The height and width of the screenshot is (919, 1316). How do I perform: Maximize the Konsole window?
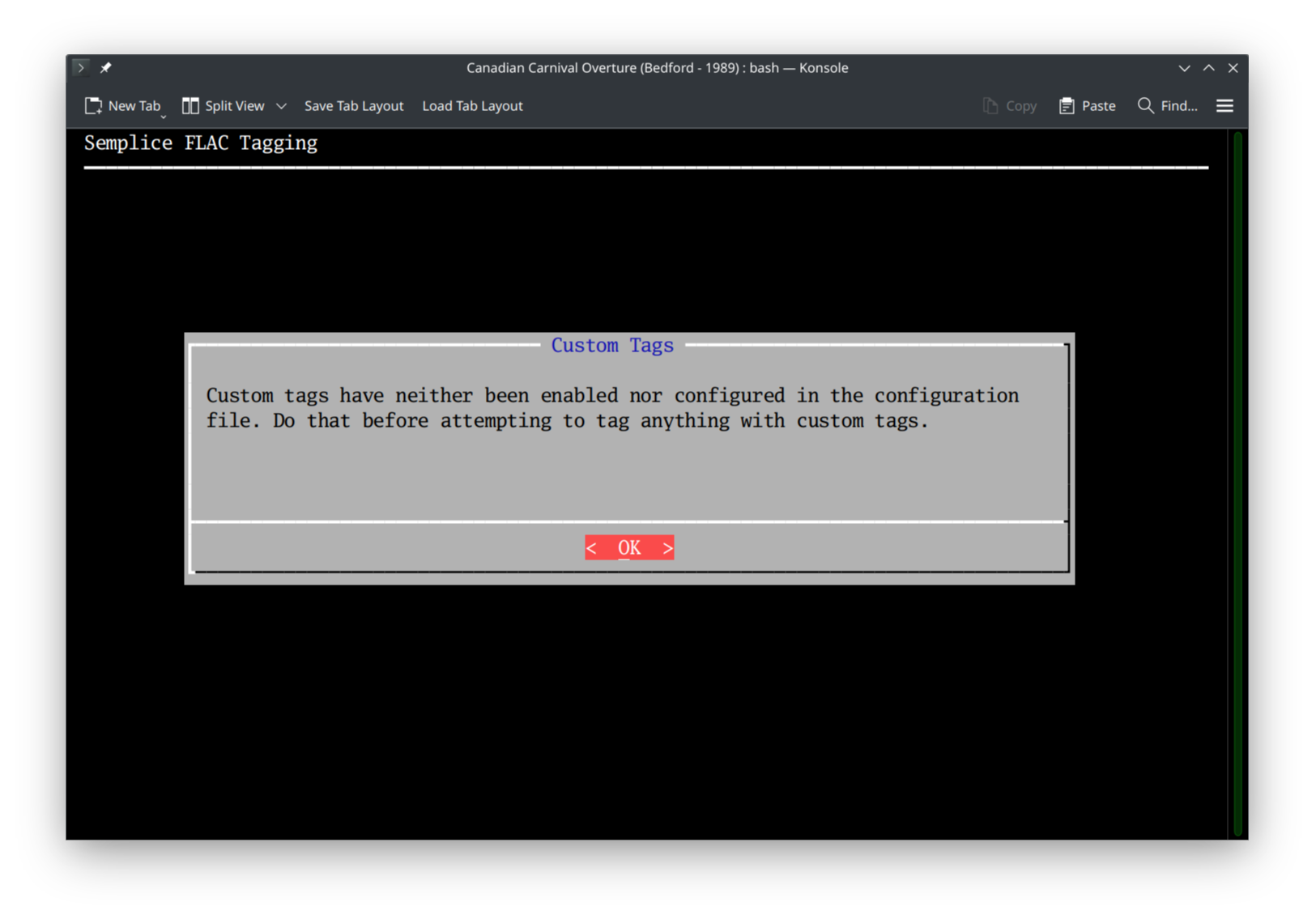tap(1208, 68)
